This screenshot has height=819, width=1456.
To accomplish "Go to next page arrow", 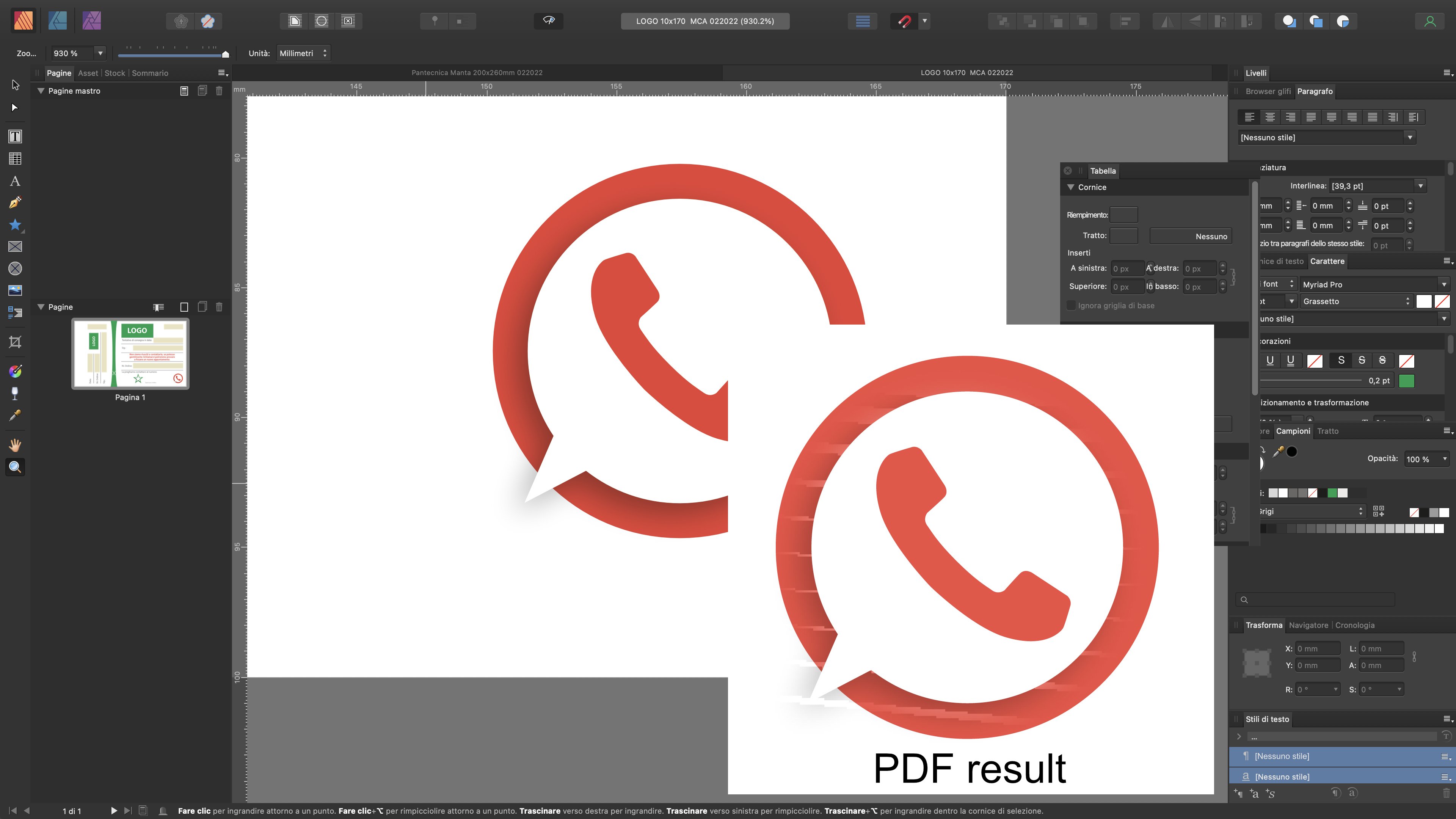I will [114, 811].
